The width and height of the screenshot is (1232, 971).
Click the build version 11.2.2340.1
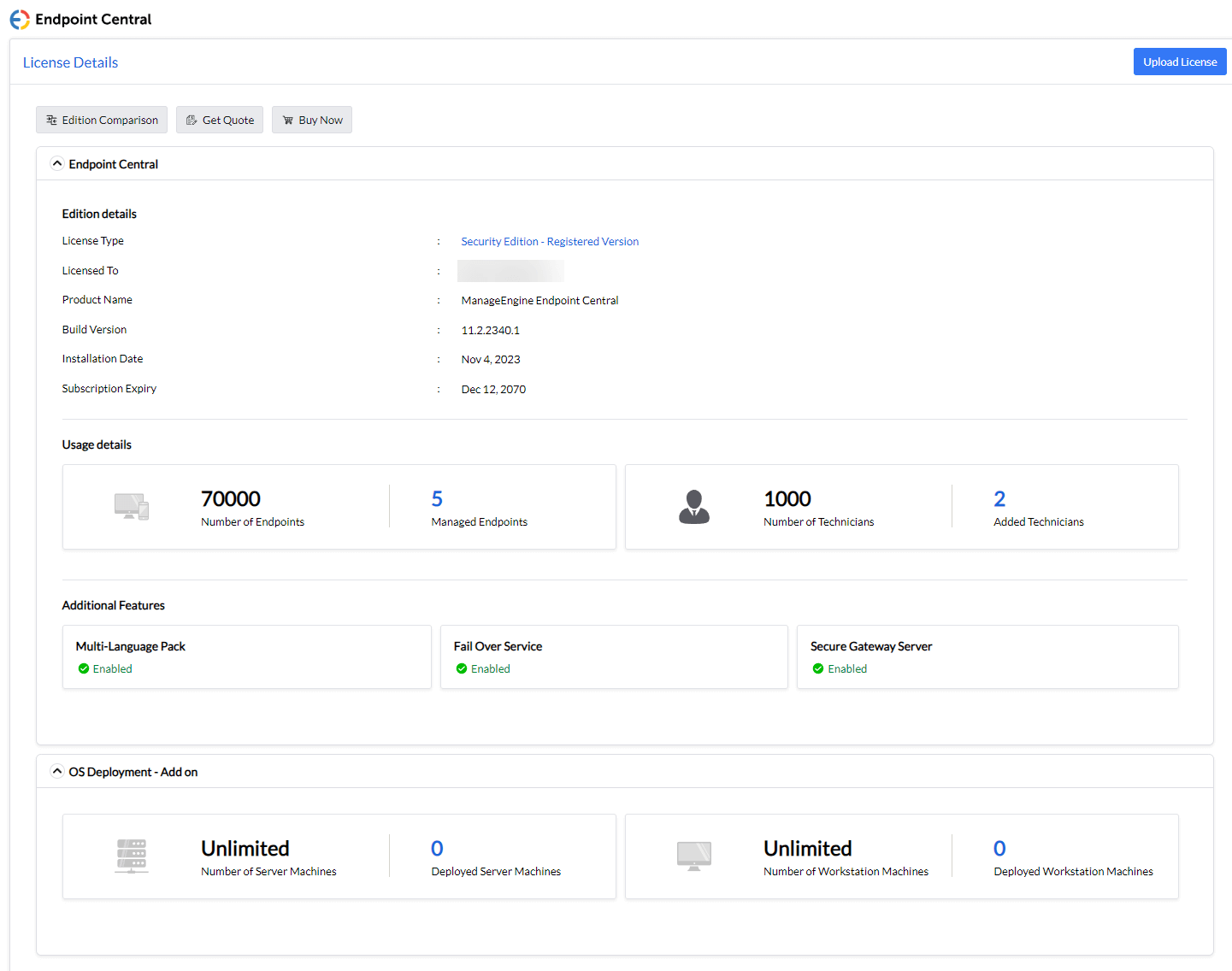(491, 330)
